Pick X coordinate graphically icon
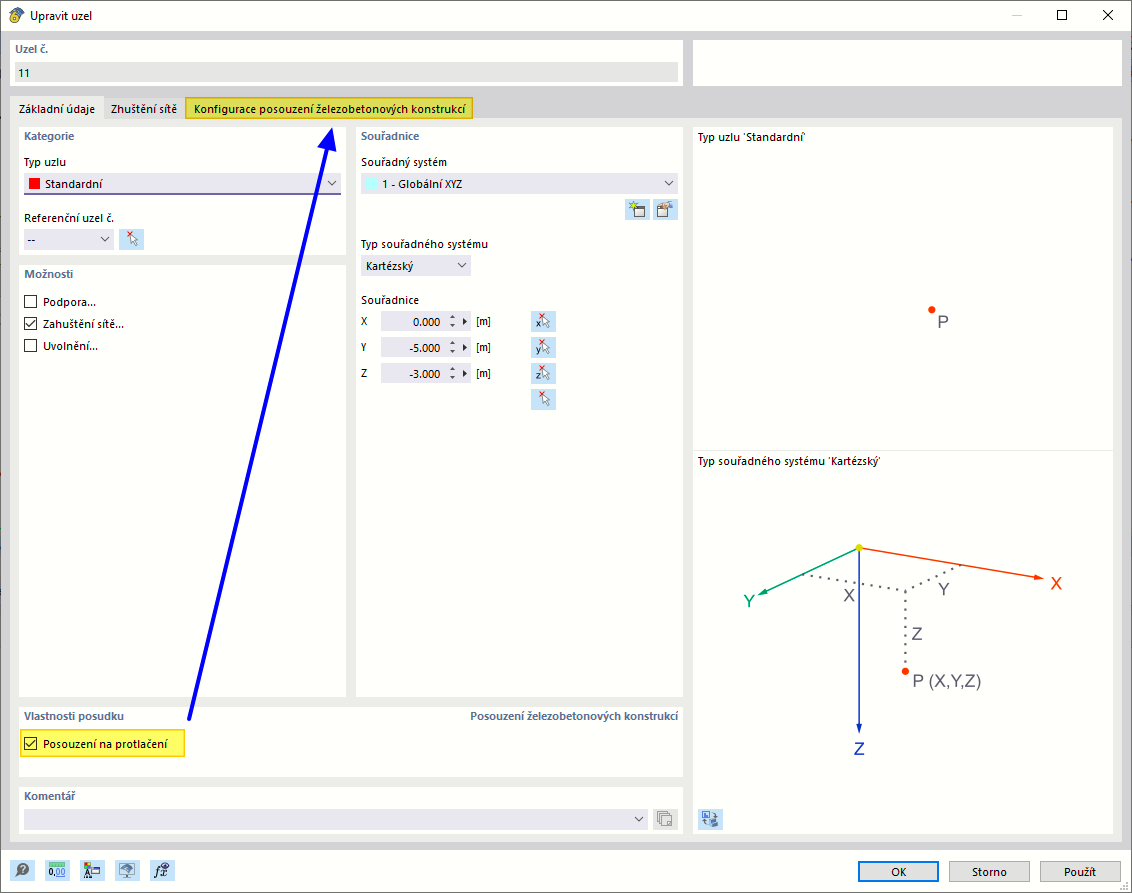This screenshot has height=893, width=1132. (543, 321)
